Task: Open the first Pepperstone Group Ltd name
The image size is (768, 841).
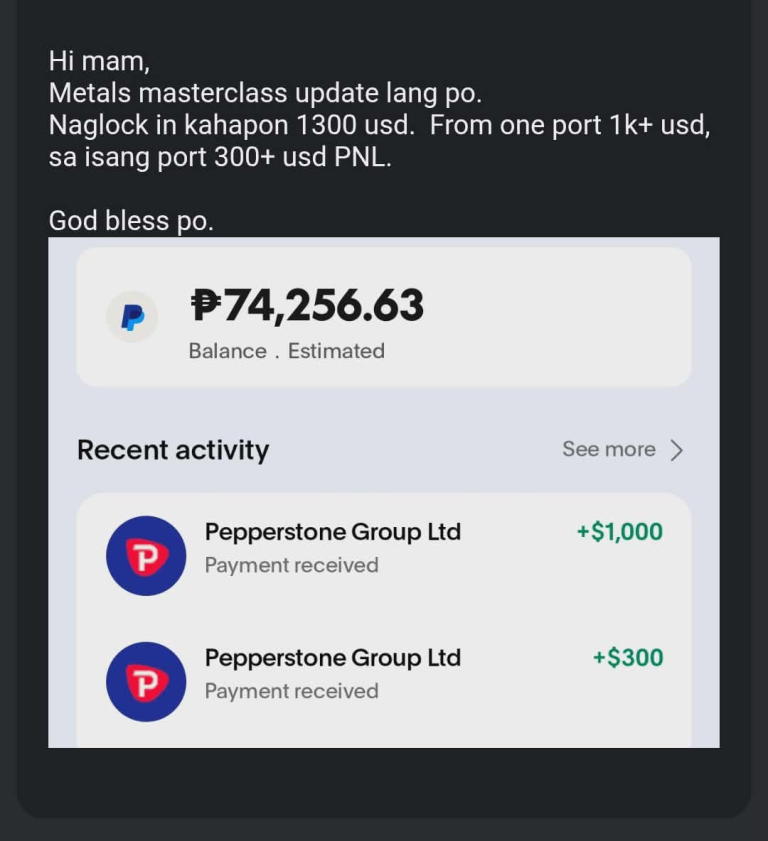Action: click(332, 532)
